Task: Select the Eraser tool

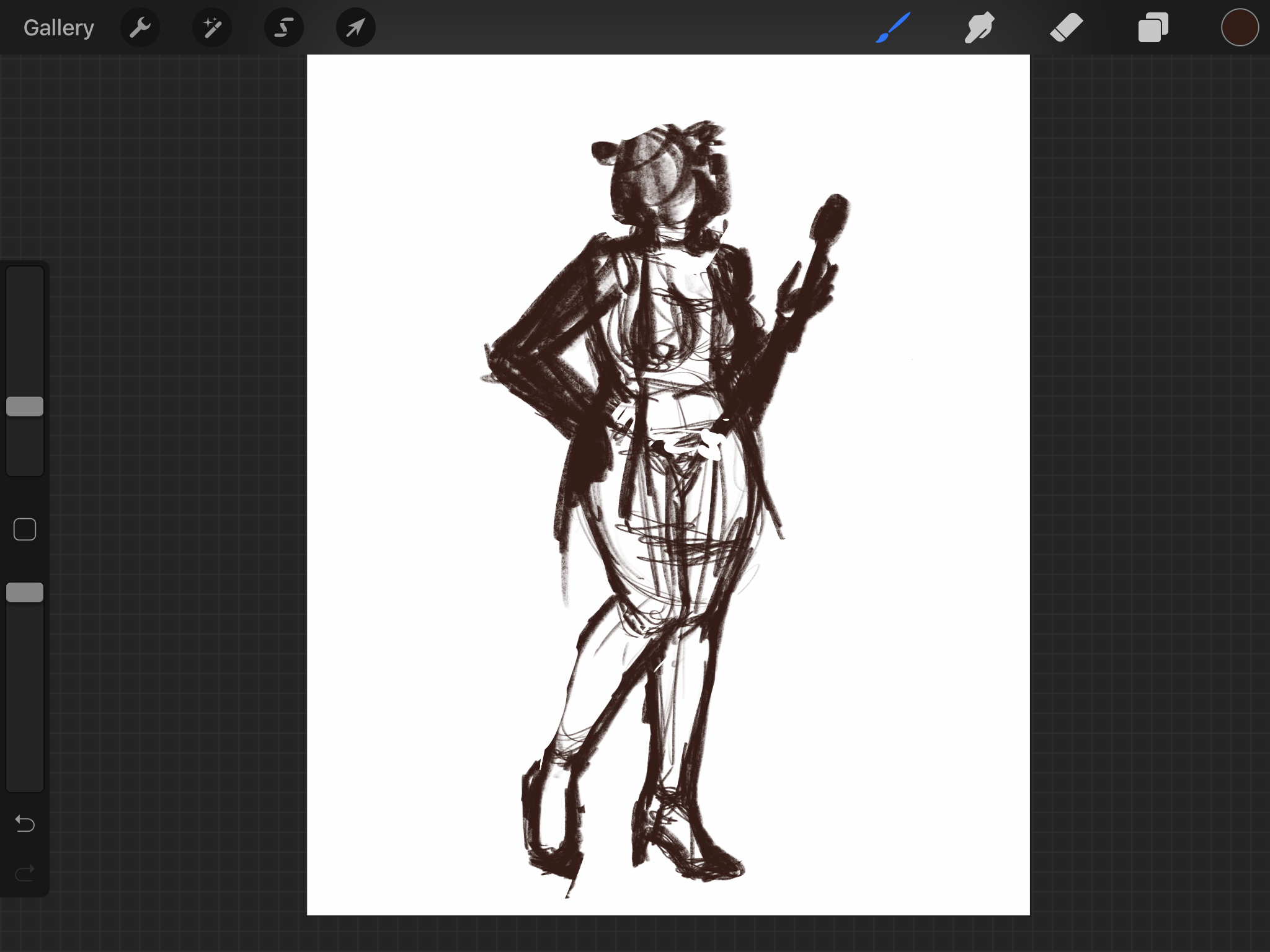Action: [x=1066, y=28]
